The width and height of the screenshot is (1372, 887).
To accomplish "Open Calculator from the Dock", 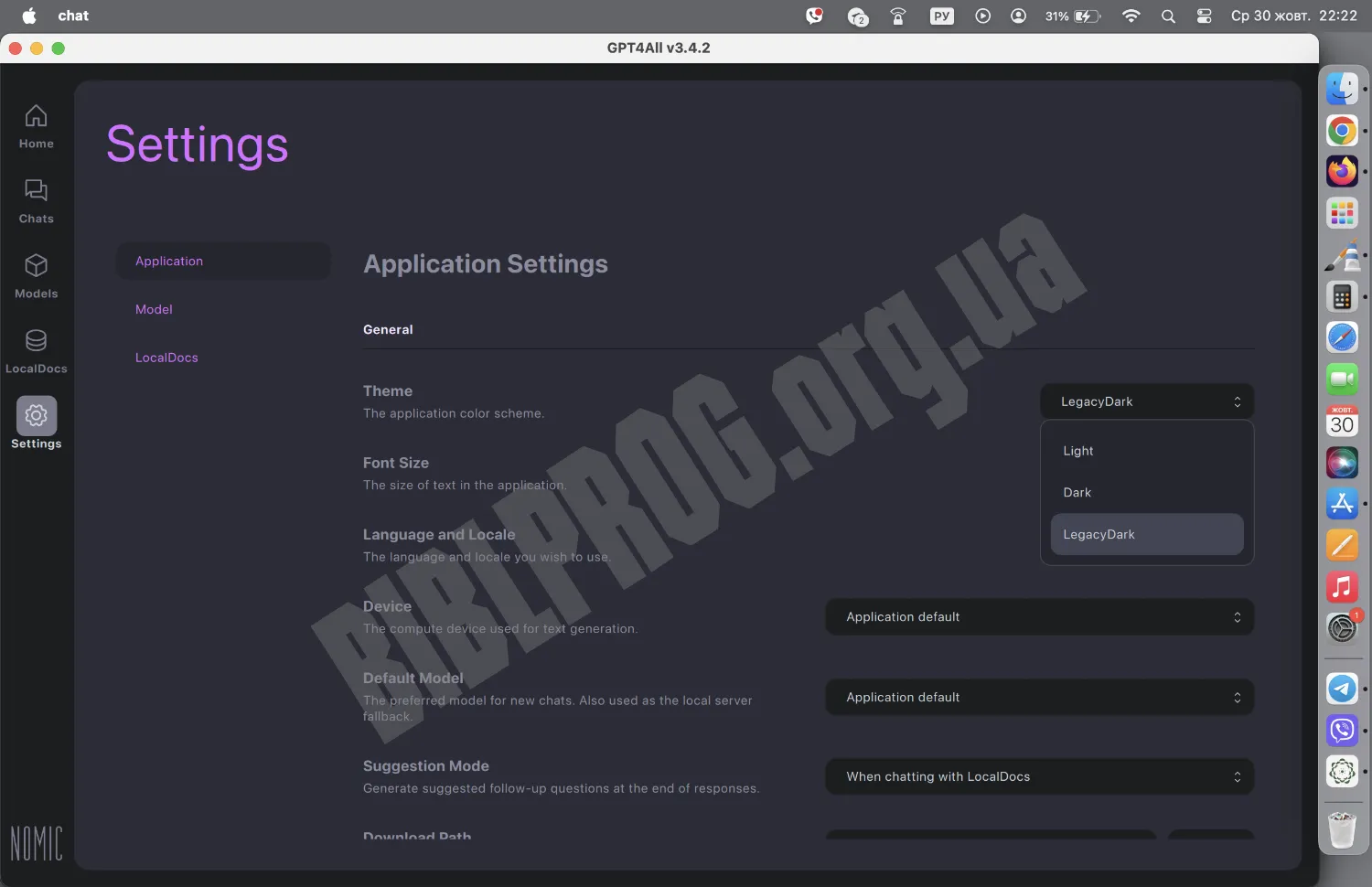I will click(x=1342, y=296).
